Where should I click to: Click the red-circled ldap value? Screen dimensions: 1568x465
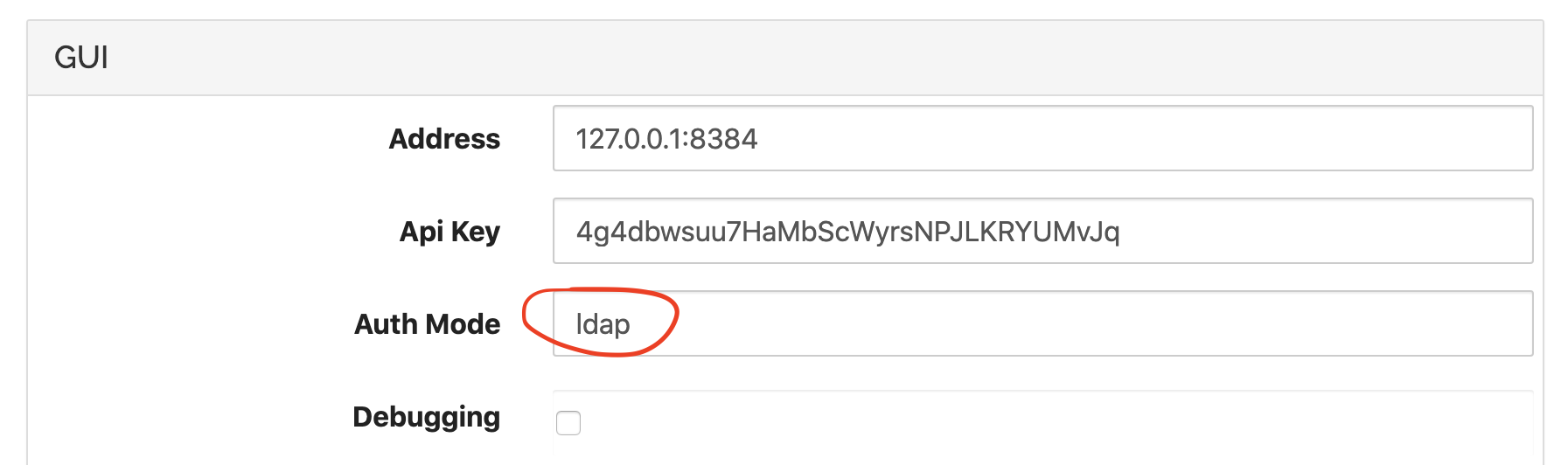(603, 324)
